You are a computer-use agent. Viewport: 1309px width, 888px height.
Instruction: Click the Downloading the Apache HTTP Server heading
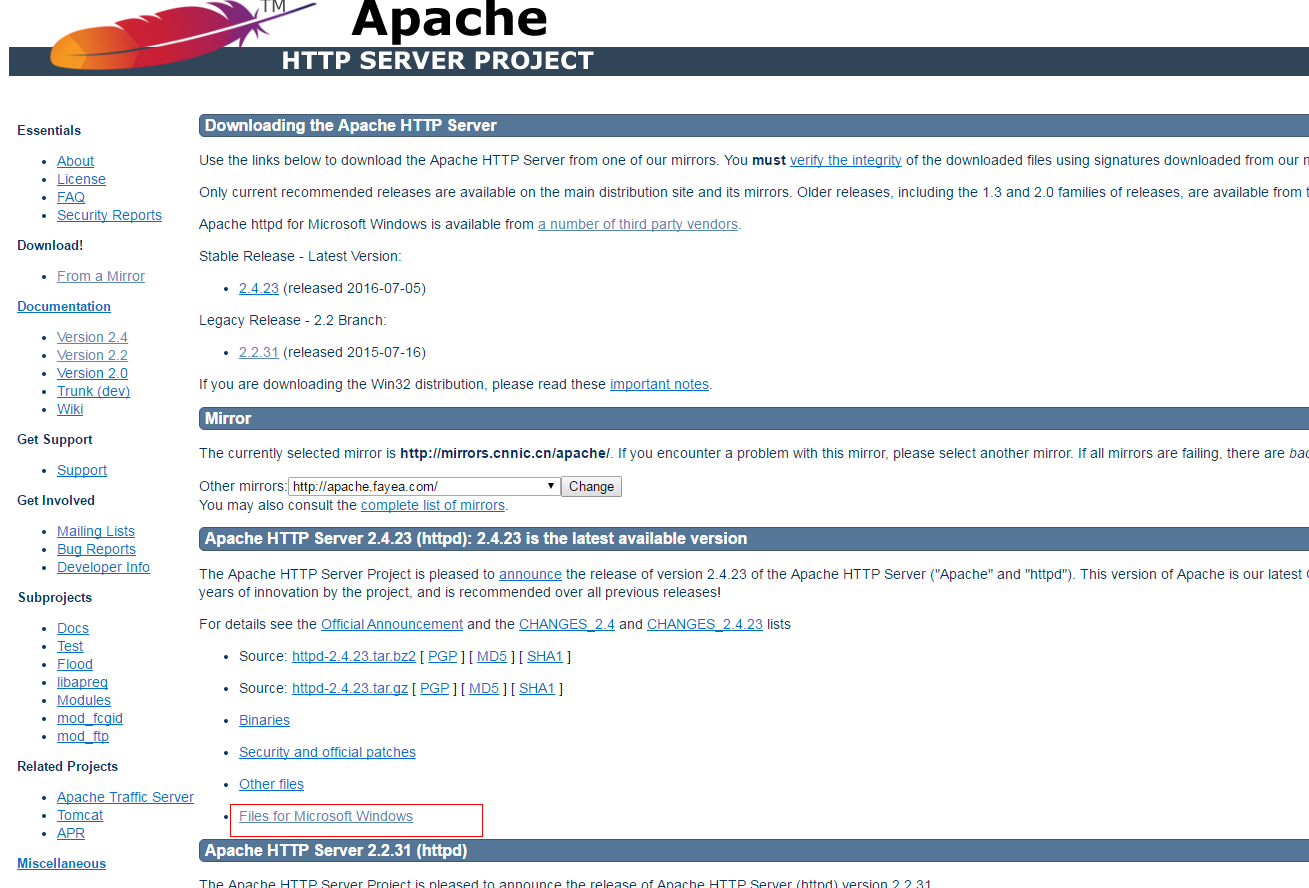(x=351, y=125)
